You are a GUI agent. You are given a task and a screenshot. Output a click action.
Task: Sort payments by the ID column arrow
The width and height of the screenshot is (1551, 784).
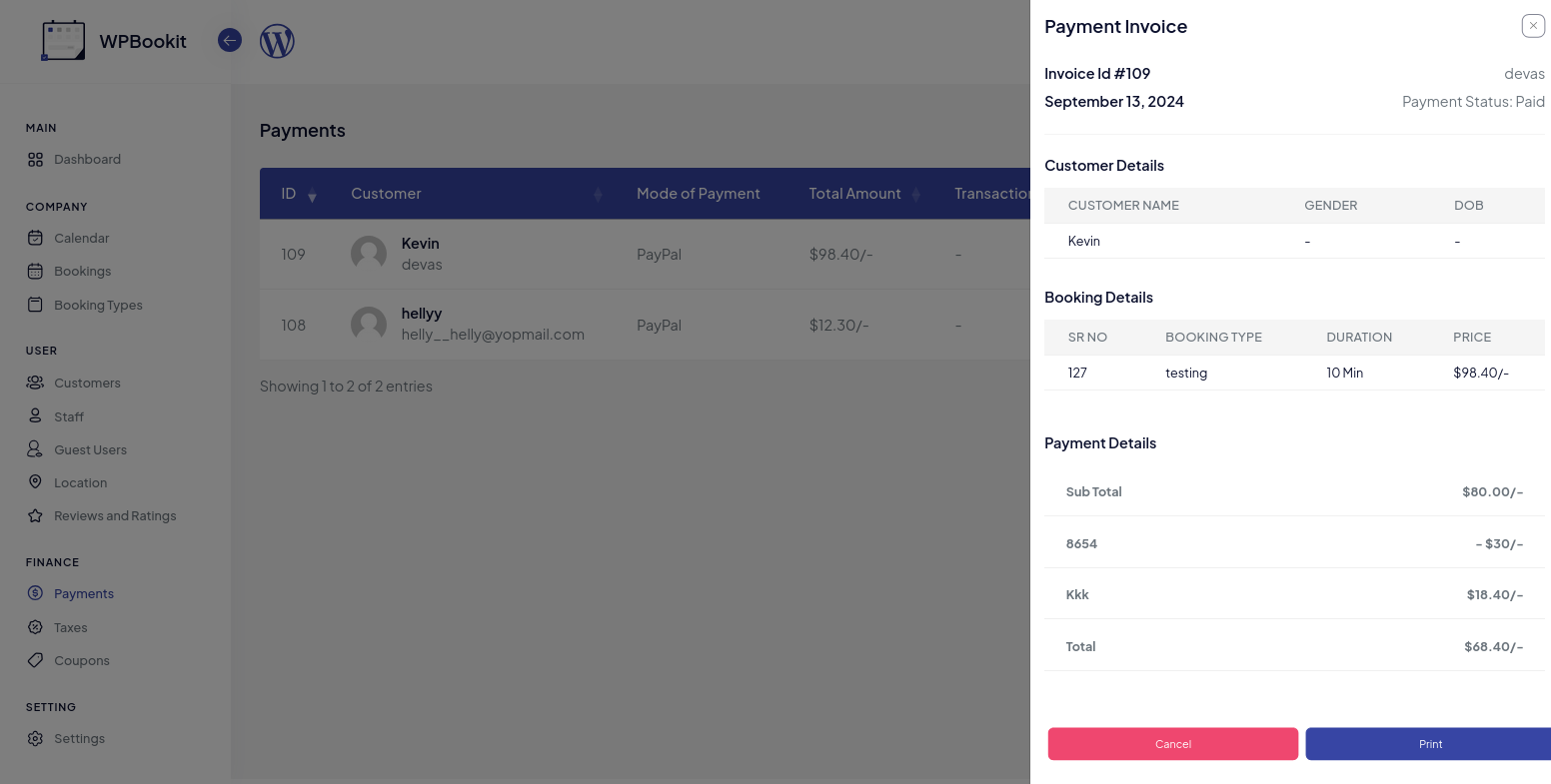tap(312, 195)
